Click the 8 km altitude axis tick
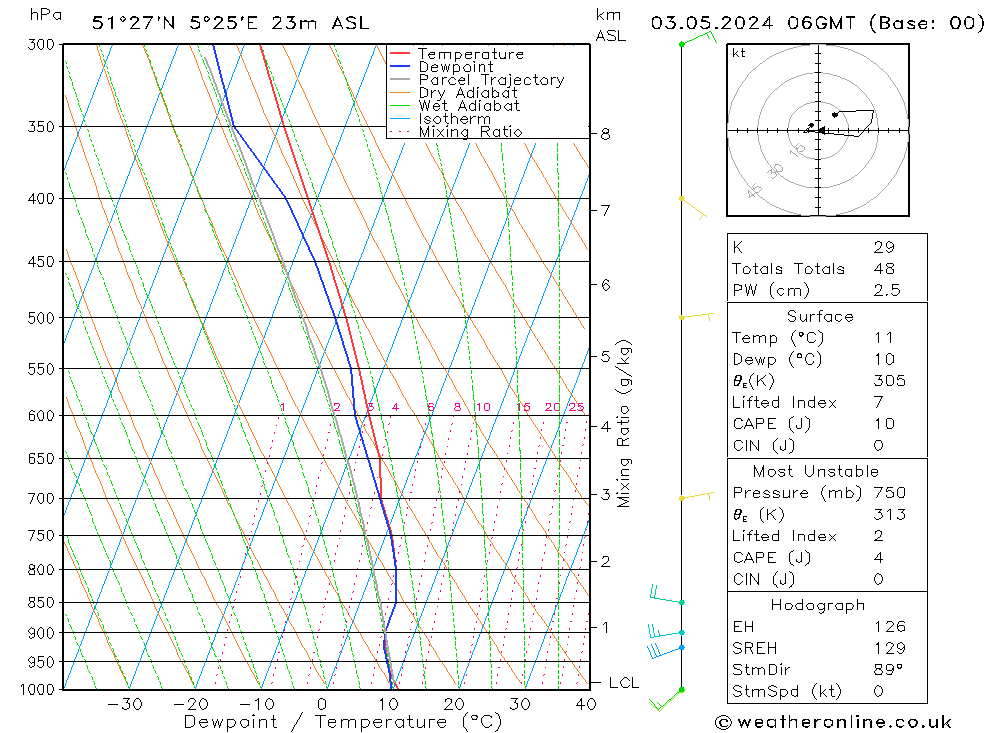This screenshot has height=733, width=1000. click(x=605, y=135)
